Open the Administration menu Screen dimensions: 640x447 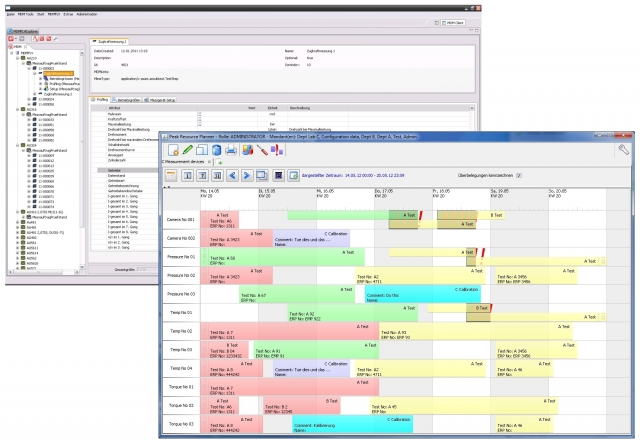[87, 14]
